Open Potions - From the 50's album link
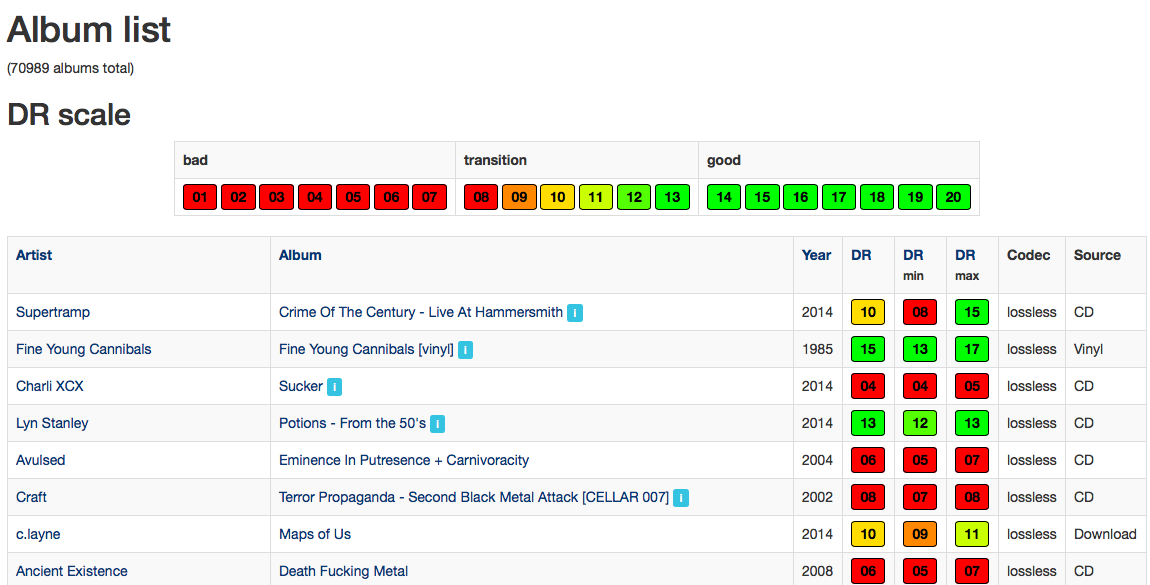The width and height of the screenshot is (1150, 585). (x=352, y=423)
